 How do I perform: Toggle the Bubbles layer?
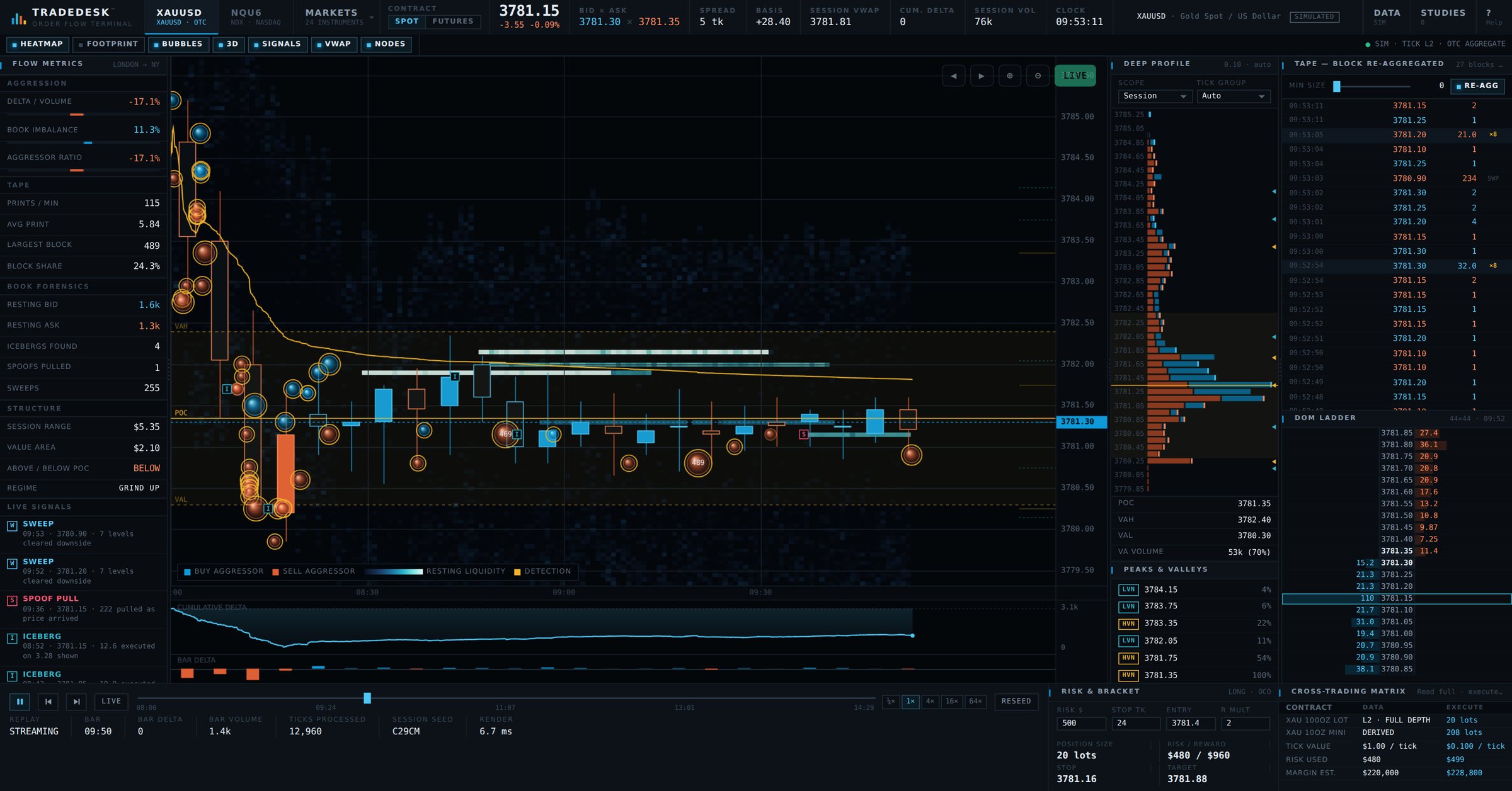[x=178, y=44]
